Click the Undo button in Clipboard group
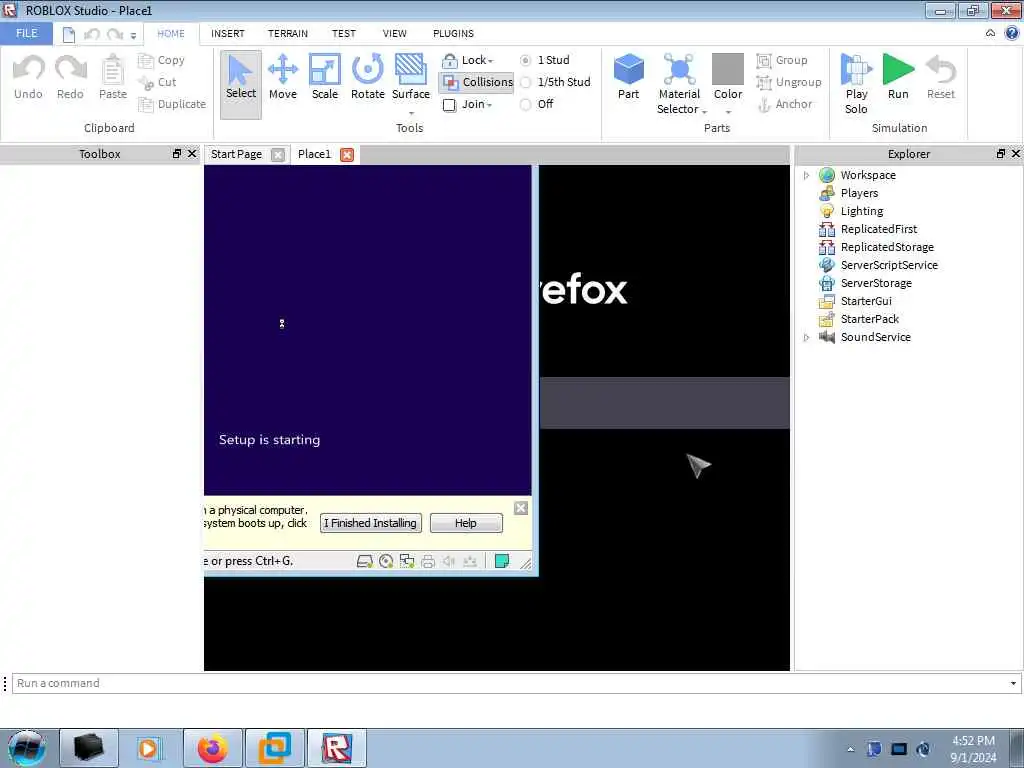The width and height of the screenshot is (1024, 768). (x=28, y=77)
